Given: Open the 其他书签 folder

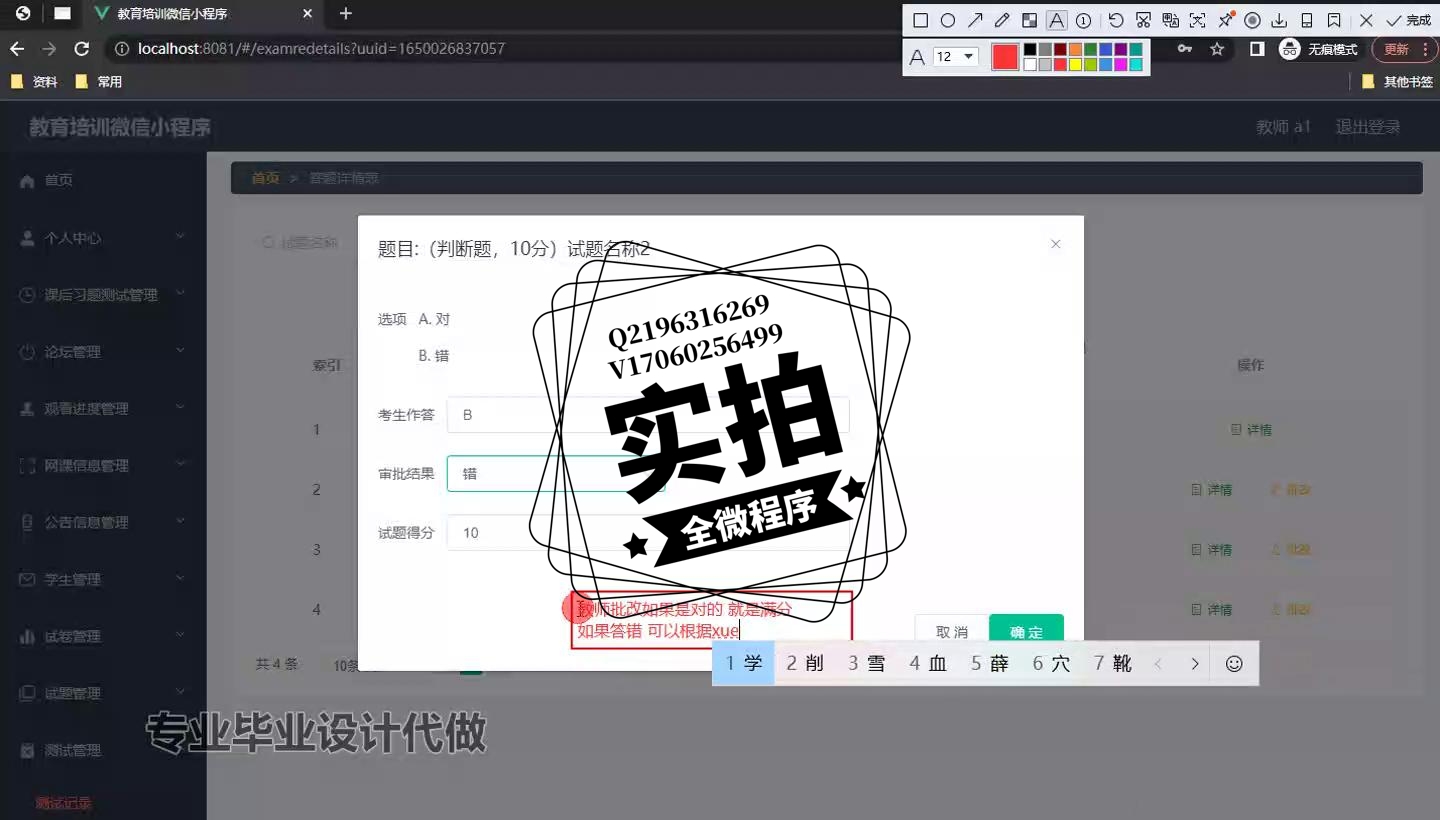Looking at the screenshot, I should [x=1398, y=82].
